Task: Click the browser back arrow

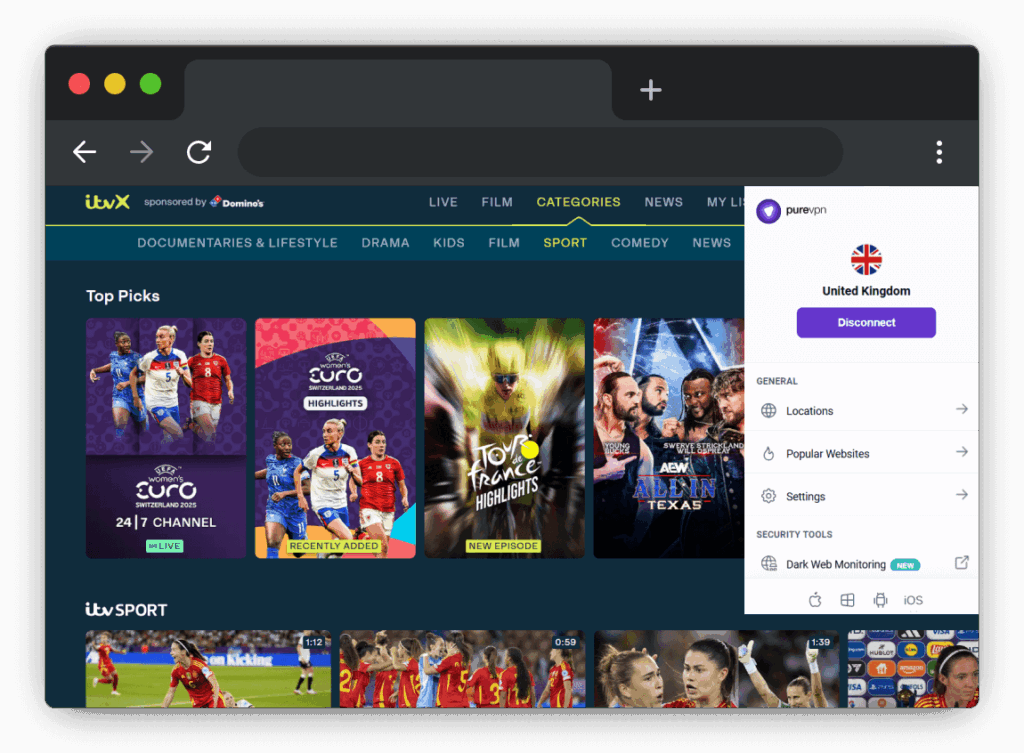Action: click(85, 152)
